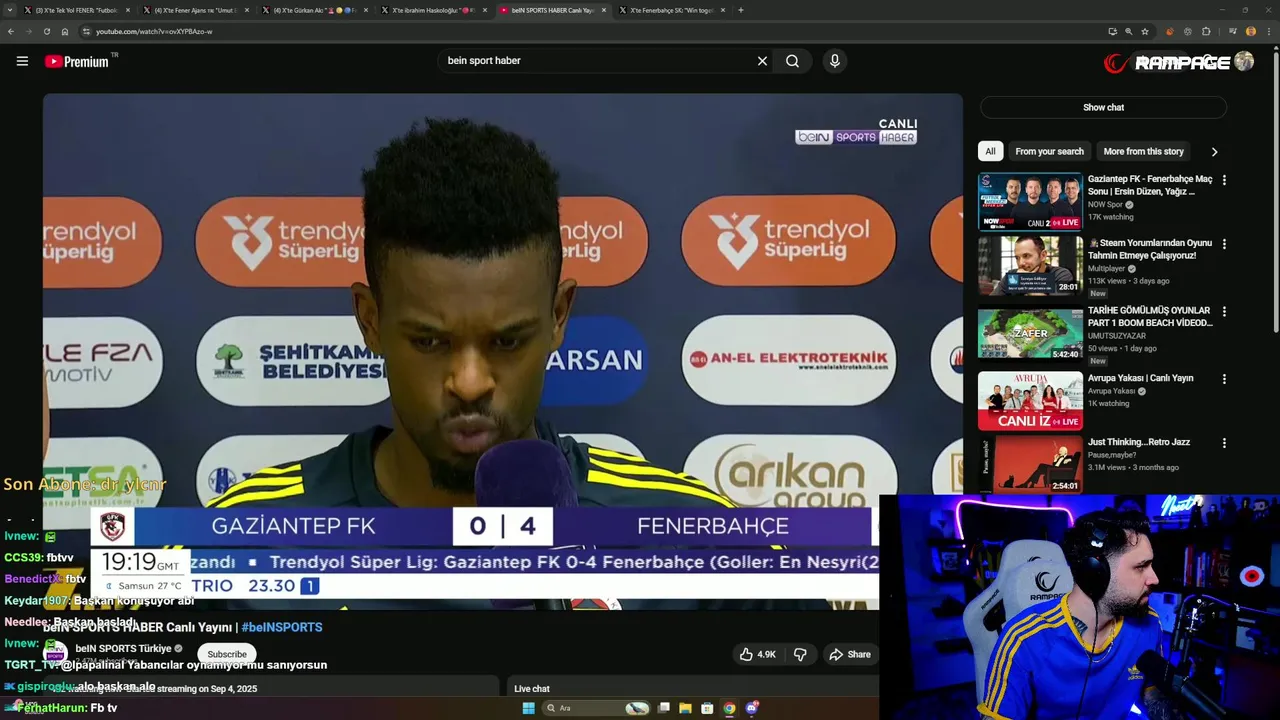The height and width of the screenshot is (720, 1280).
Task: Switch to the 'X'te Fener Ajans' browser tab
Action: [195, 10]
